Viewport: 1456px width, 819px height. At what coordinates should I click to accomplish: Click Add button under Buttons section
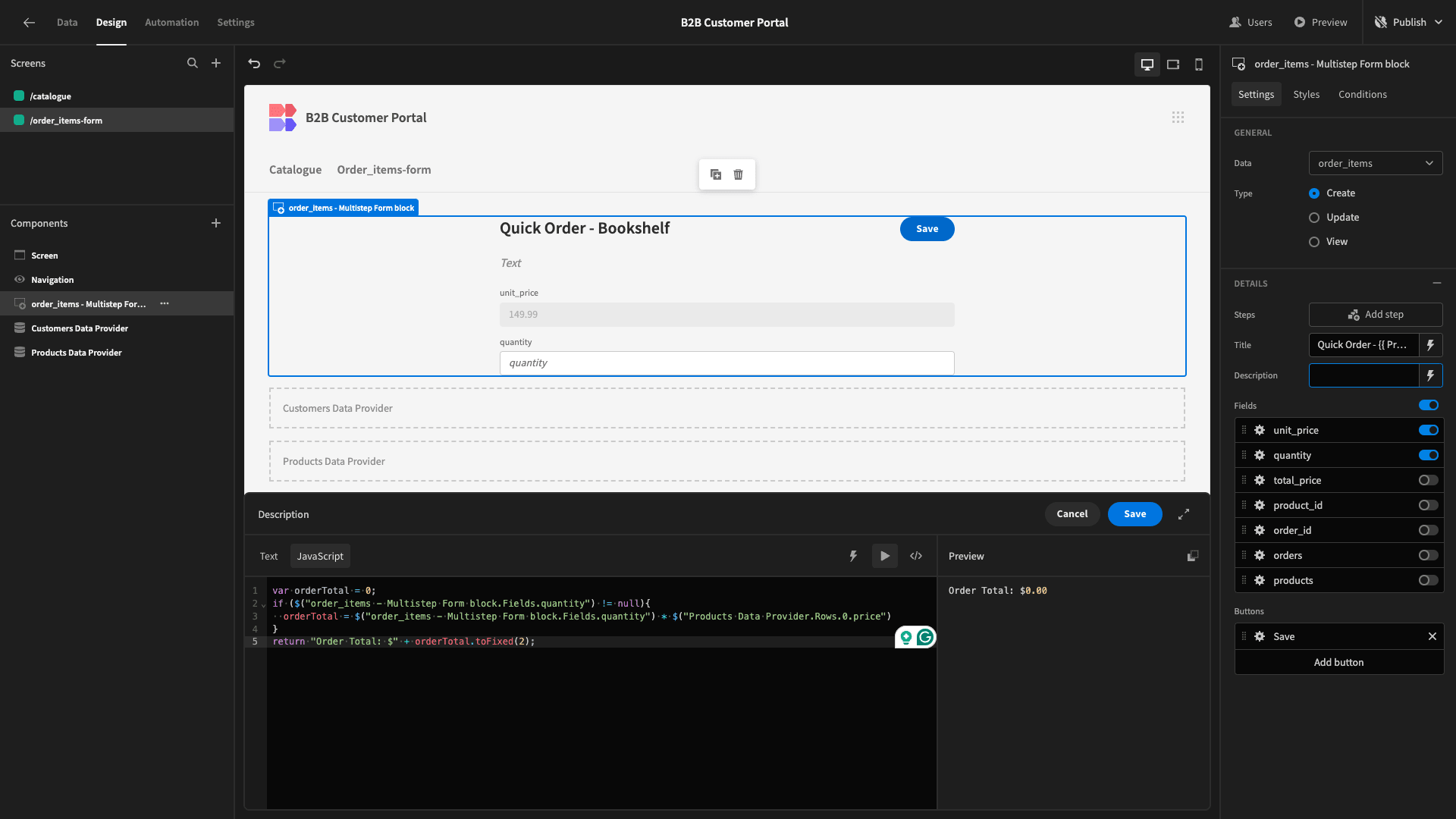point(1338,662)
